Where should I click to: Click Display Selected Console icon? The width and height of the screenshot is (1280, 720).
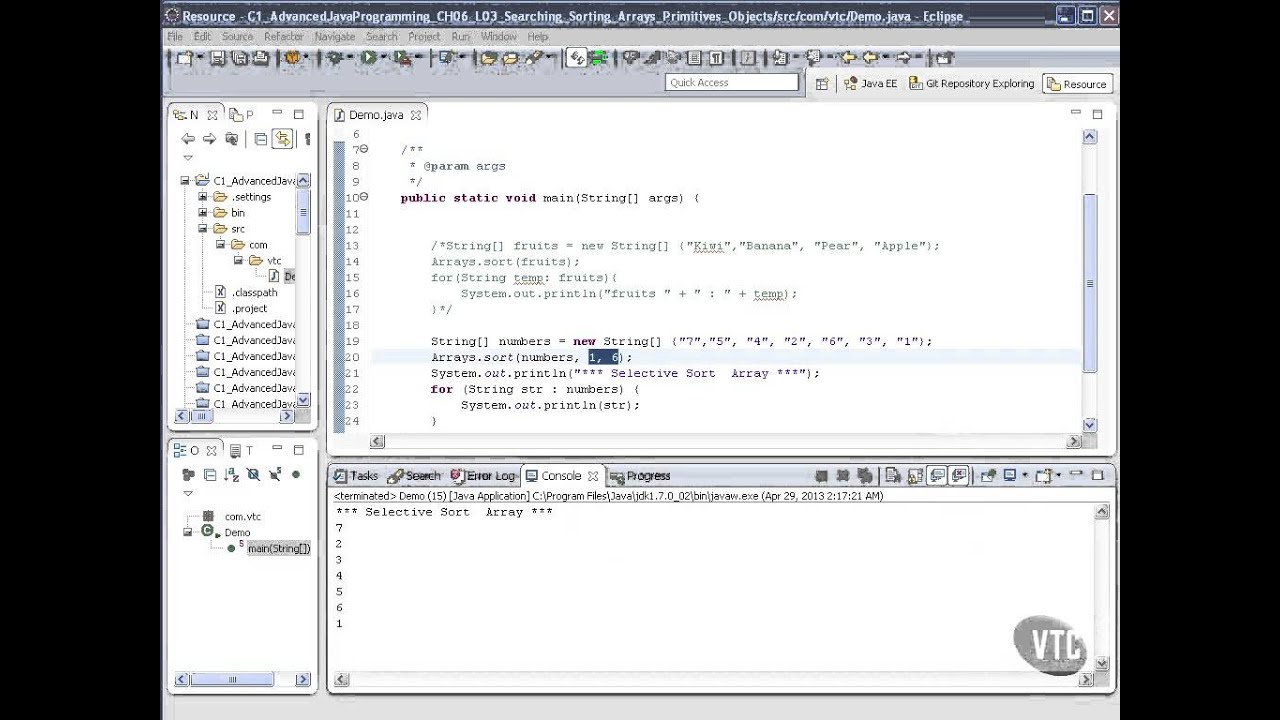tap(1009, 476)
